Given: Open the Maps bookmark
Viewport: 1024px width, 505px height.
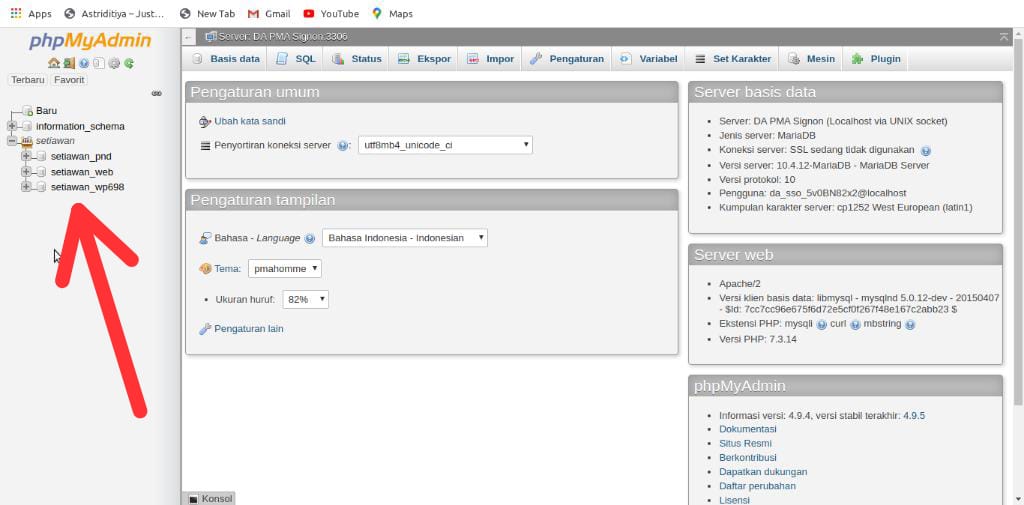Looking at the screenshot, I should (x=392, y=13).
